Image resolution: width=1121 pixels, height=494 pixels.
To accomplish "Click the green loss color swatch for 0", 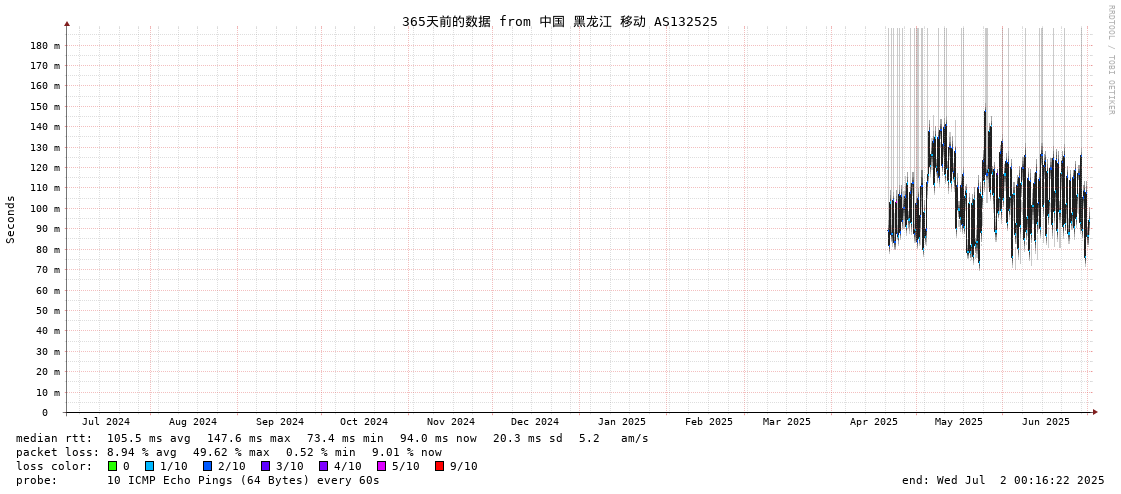I will [112, 466].
